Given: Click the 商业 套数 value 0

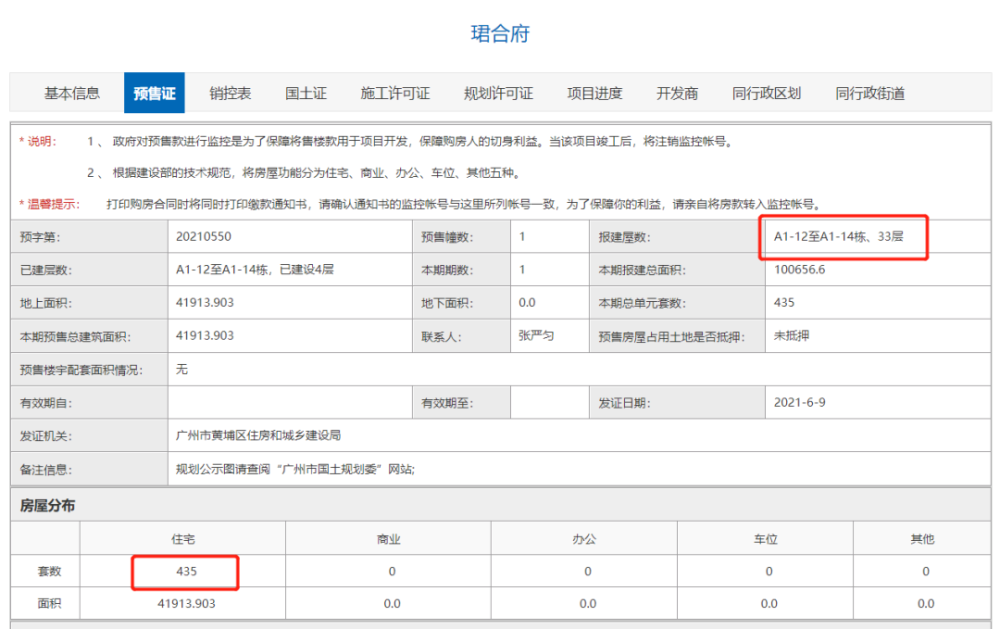Looking at the screenshot, I should click(x=392, y=572).
